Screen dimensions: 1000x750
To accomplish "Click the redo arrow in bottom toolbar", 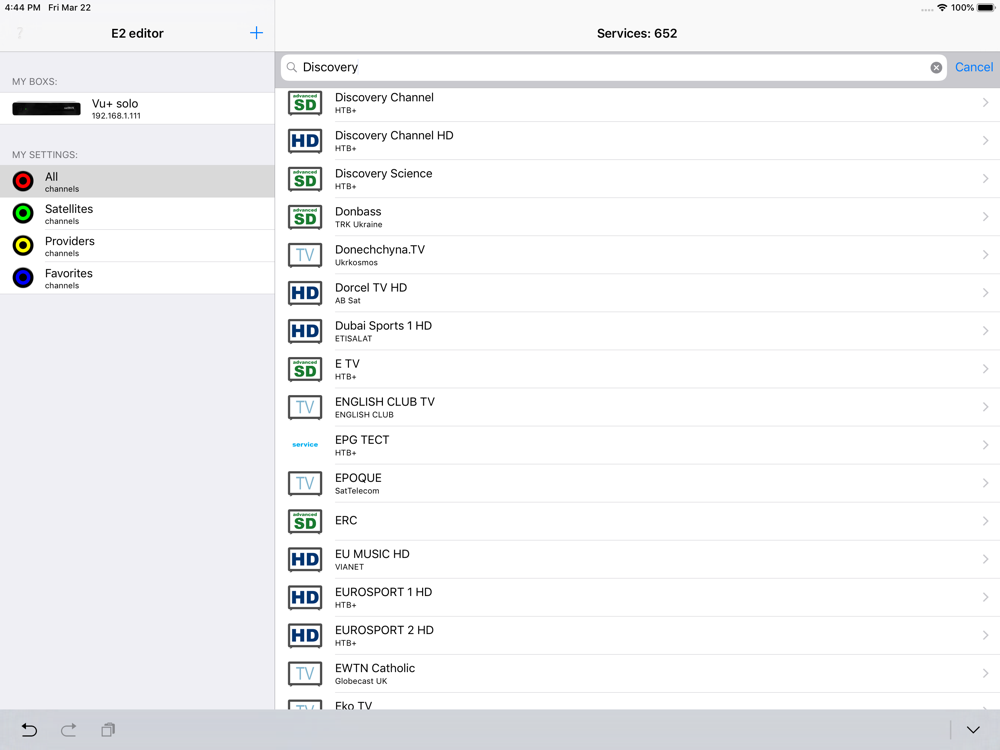I will [68, 730].
